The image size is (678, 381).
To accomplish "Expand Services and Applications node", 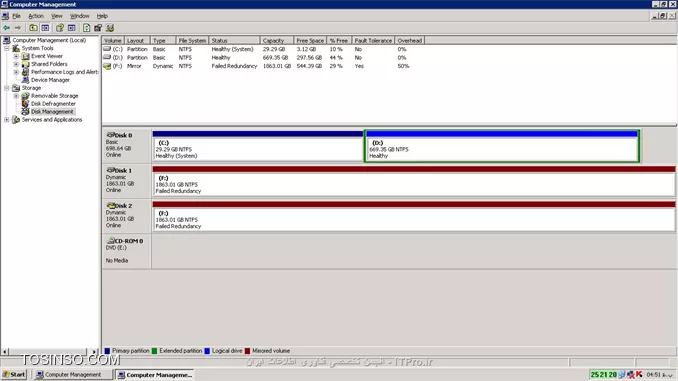I will click(7, 120).
